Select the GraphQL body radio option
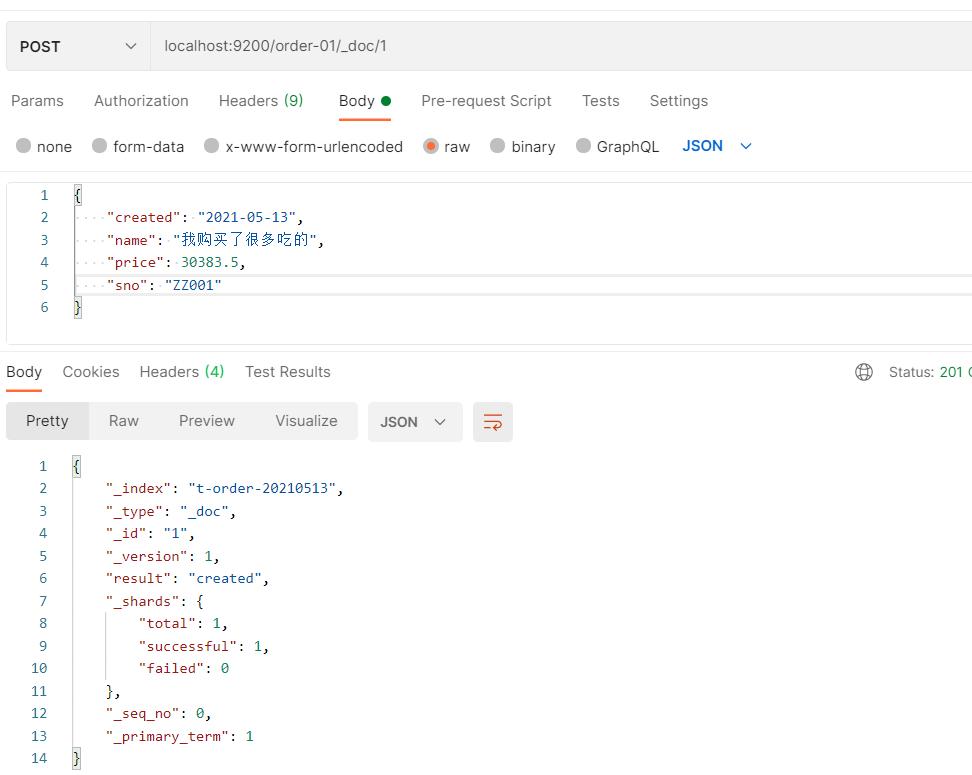 click(584, 146)
